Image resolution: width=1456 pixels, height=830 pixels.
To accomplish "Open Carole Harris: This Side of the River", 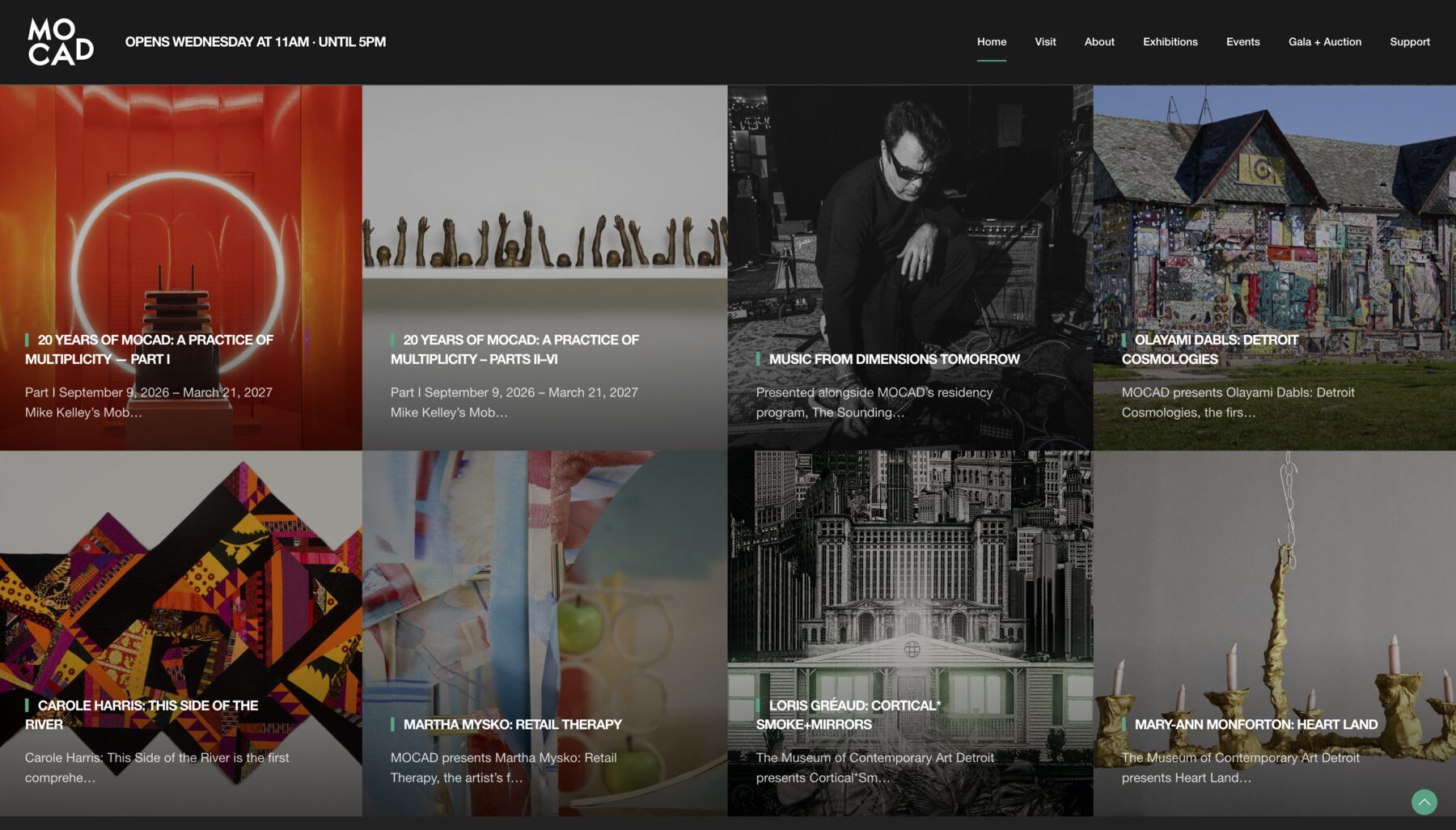I will [142, 715].
